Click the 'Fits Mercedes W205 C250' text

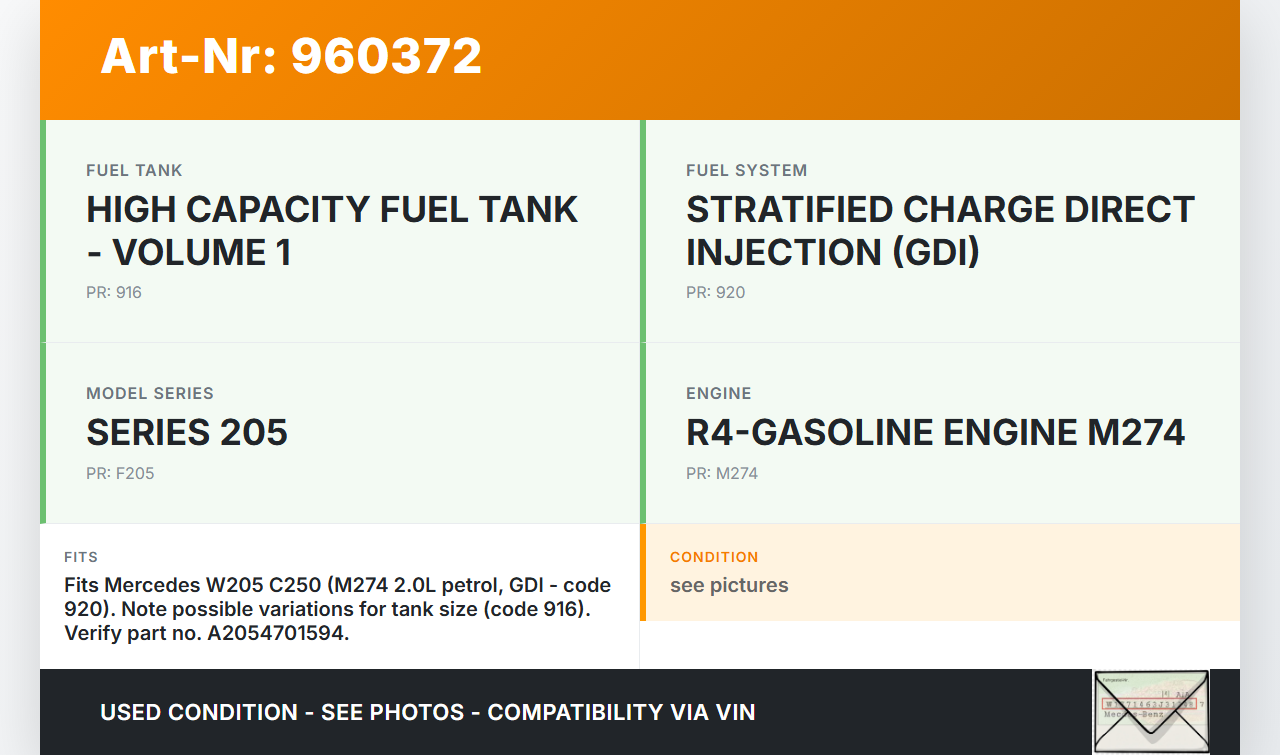(x=193, y=585)
